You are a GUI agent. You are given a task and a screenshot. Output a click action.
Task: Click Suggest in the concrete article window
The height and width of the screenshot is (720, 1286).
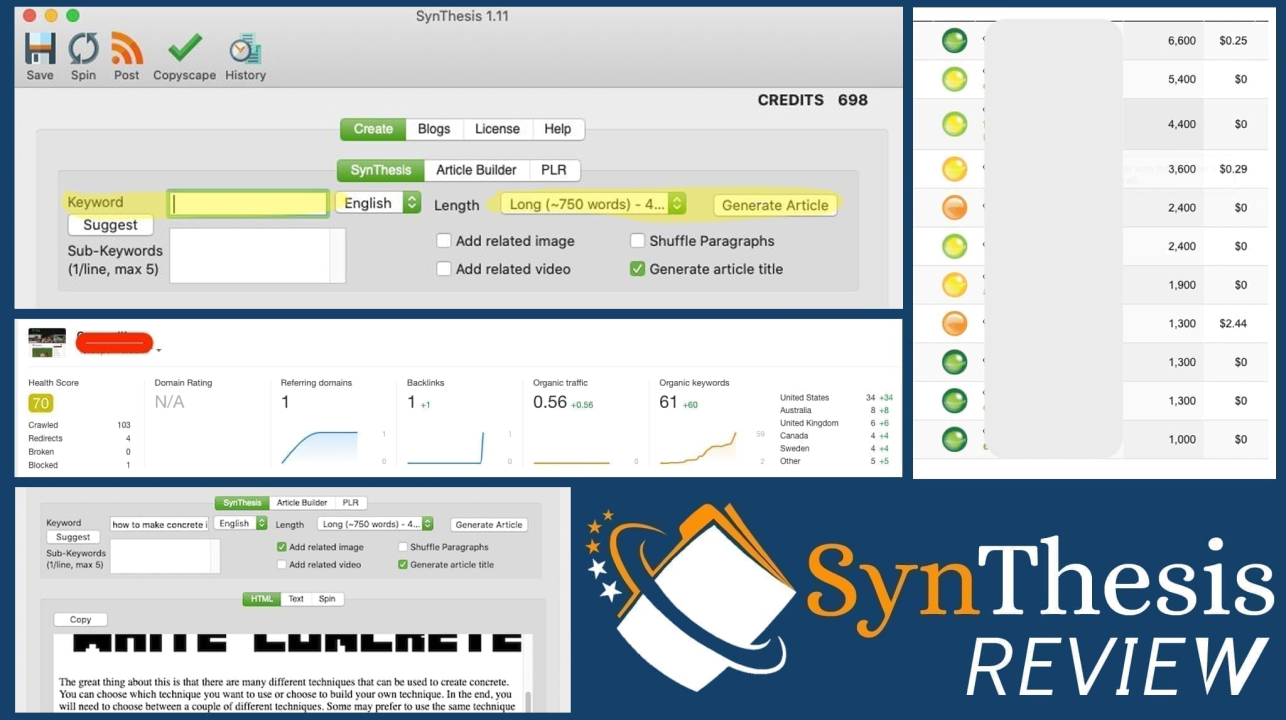tap(73, 537)
